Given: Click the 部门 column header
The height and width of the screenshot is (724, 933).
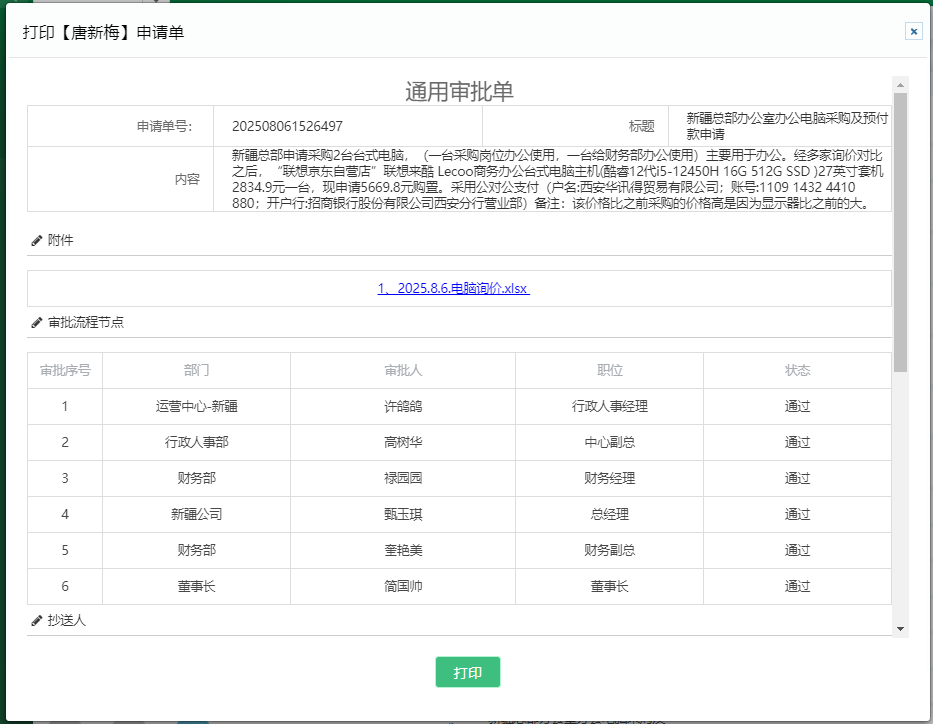Looking at the screenshot, I should 196,370.
